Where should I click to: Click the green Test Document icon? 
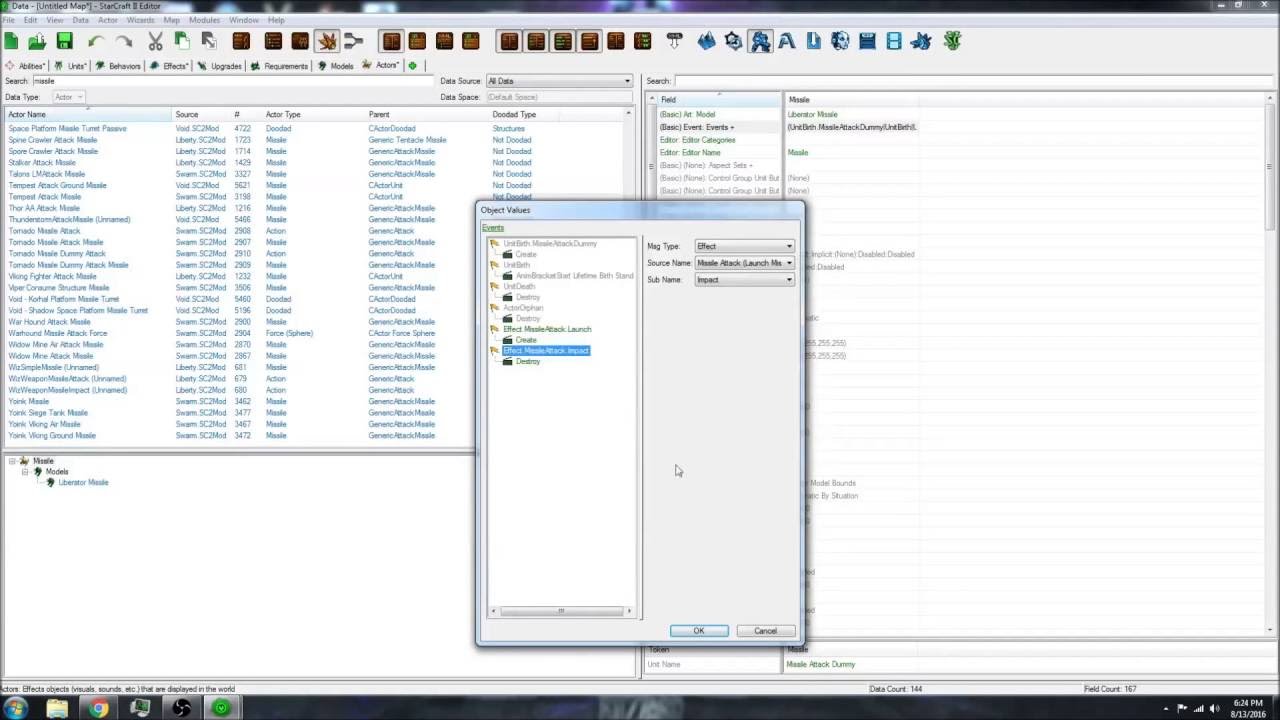click(x=952, y=41)
